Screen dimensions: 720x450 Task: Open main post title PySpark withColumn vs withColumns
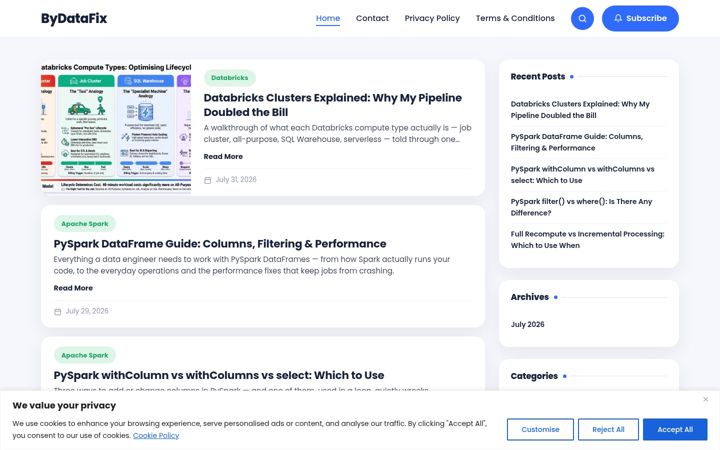(x=219, y=375)
